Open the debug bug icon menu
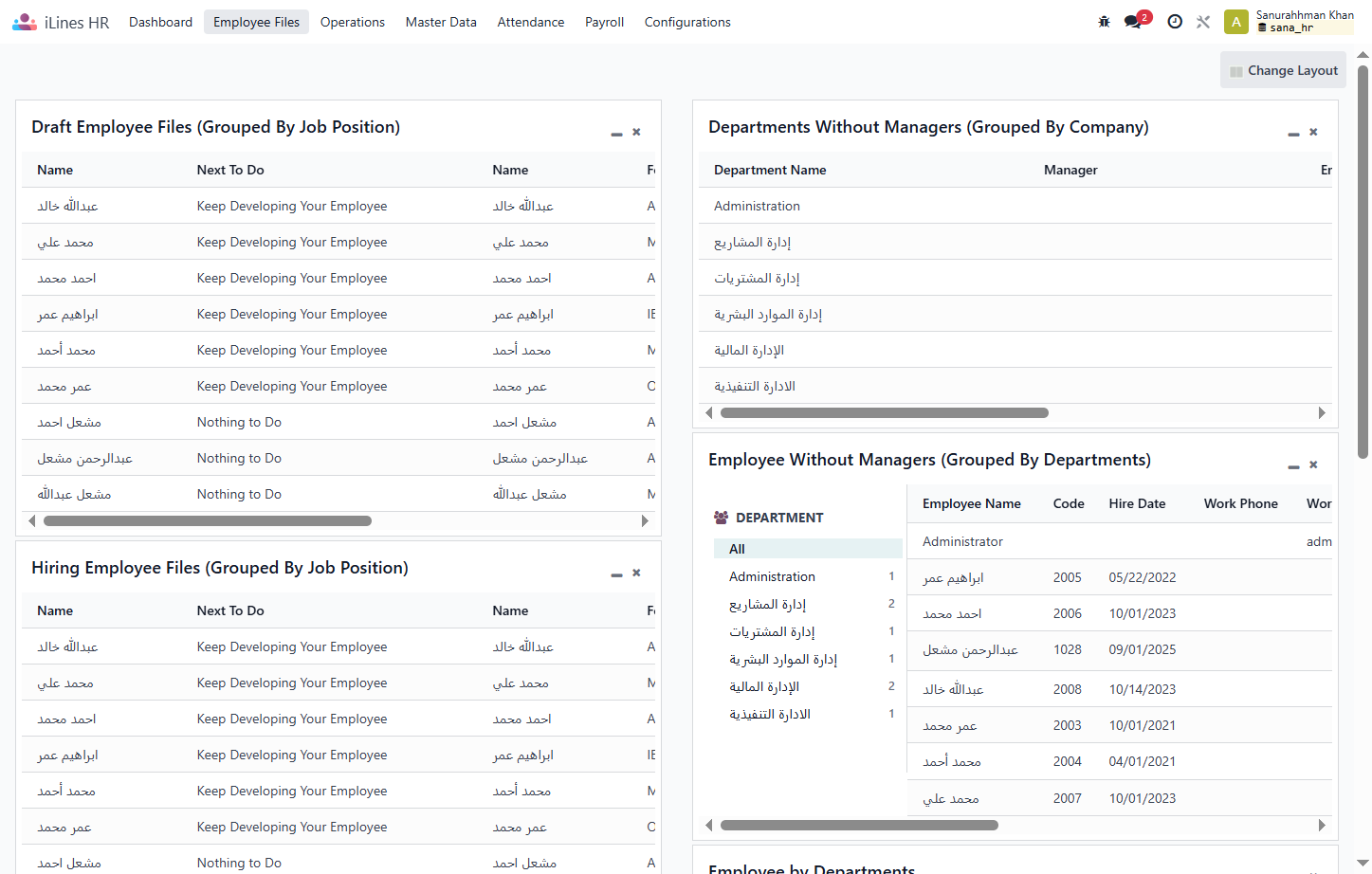This screenshot has height=874, width=1372. 1104,22
